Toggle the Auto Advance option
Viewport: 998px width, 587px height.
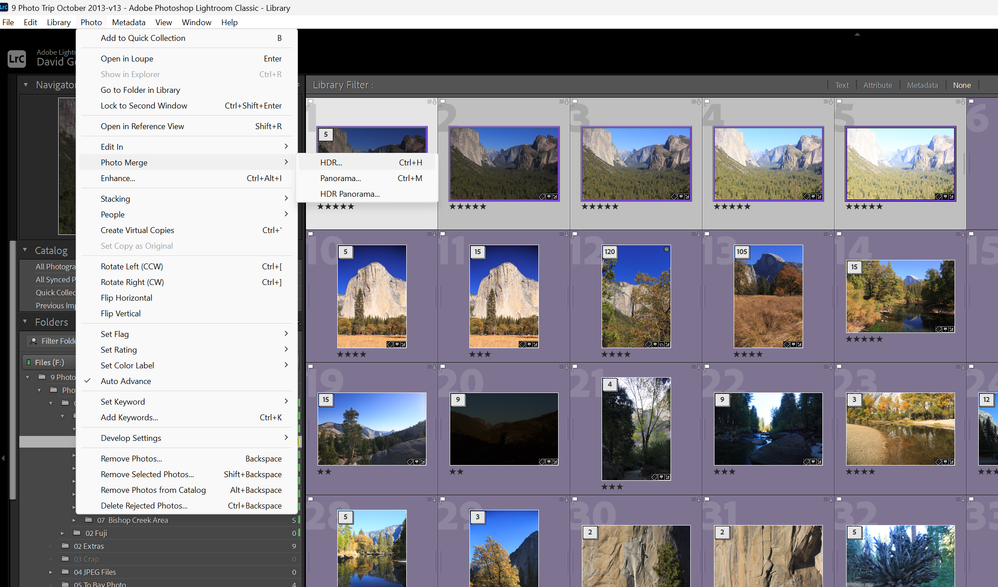pyautogui.click(x=125, y=381)
